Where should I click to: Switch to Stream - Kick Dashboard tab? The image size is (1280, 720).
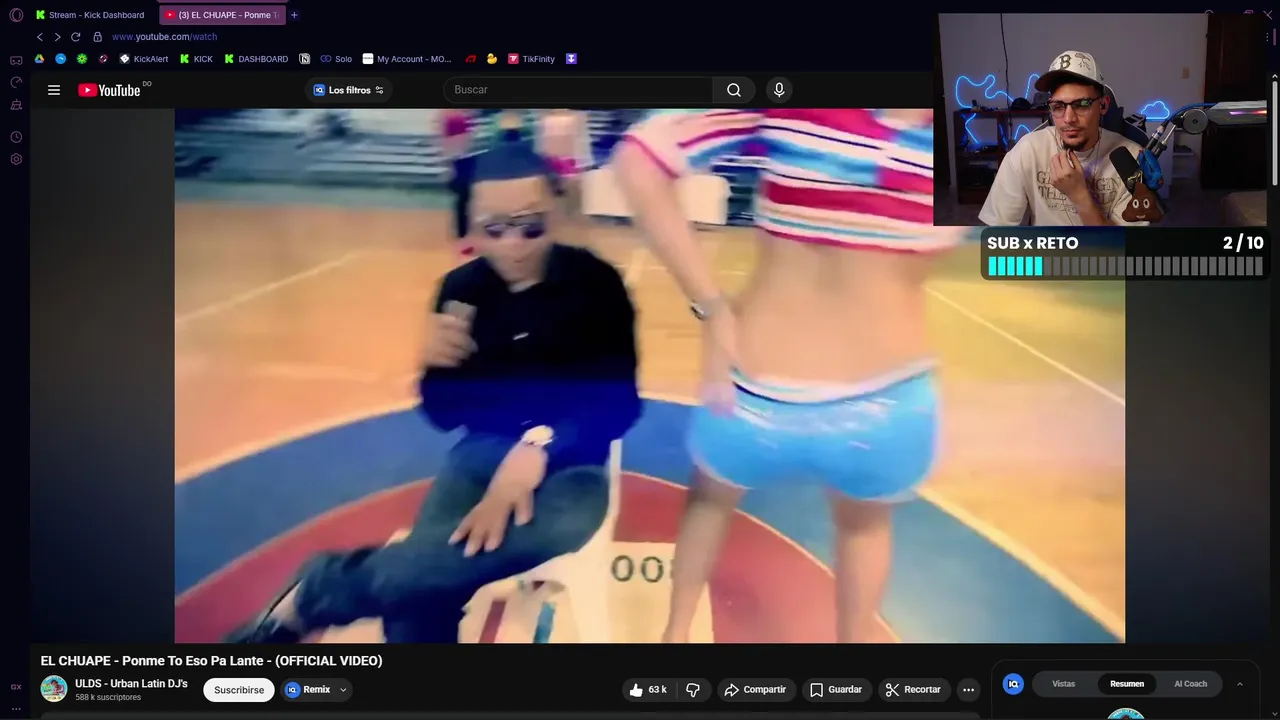pyautogui.click(x=89, y=15)
